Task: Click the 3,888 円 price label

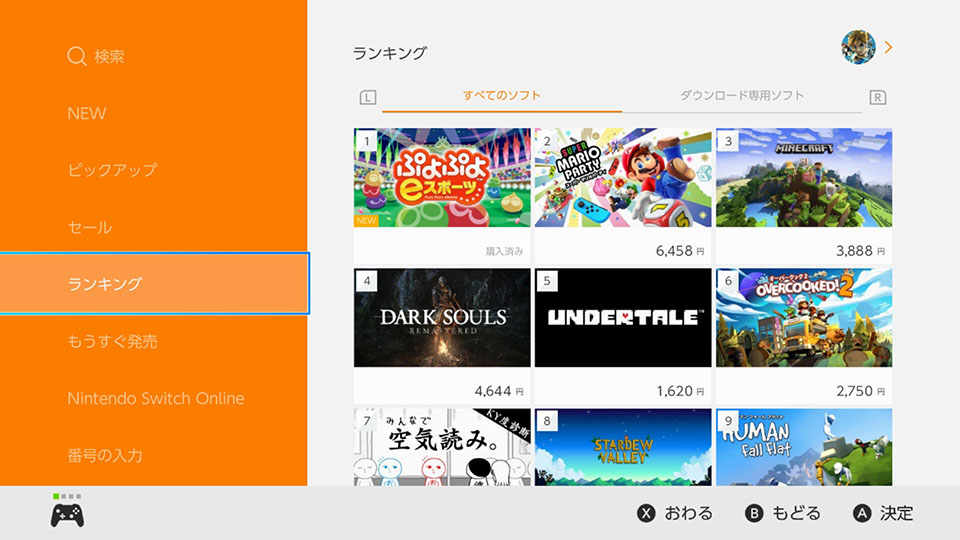Action: point(860,251)
